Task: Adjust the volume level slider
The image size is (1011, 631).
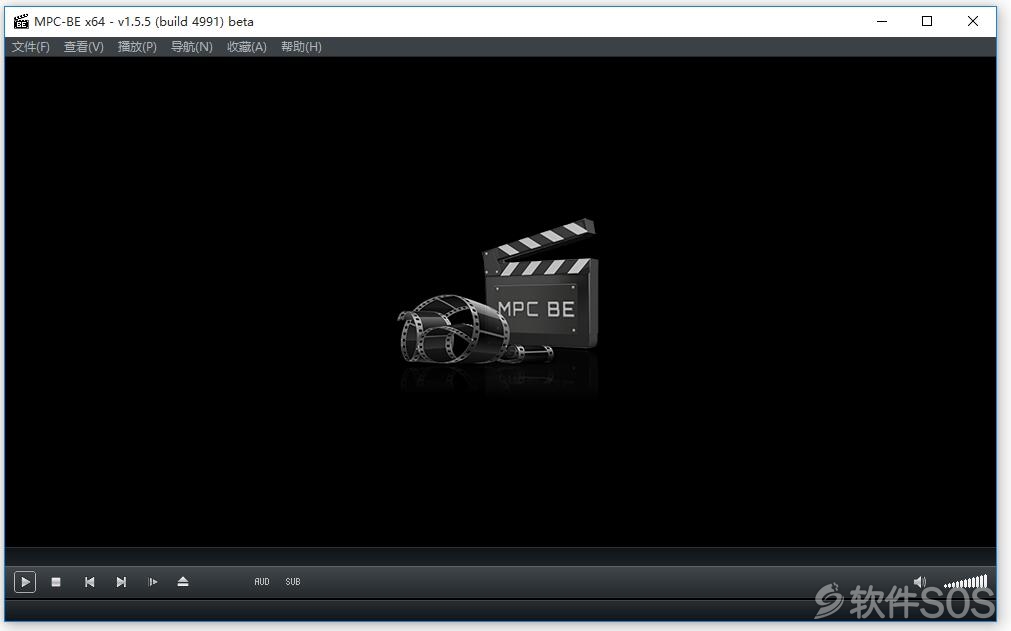Action: pos(965,582)
